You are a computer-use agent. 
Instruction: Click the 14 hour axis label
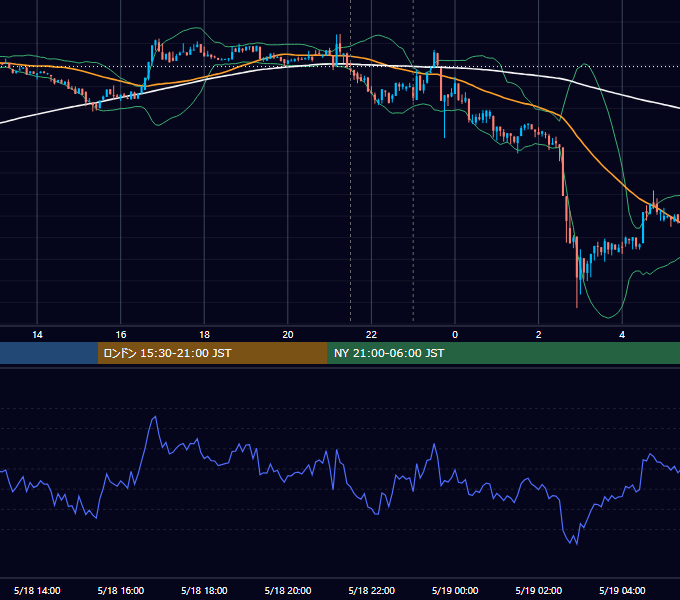pos(37,335)
